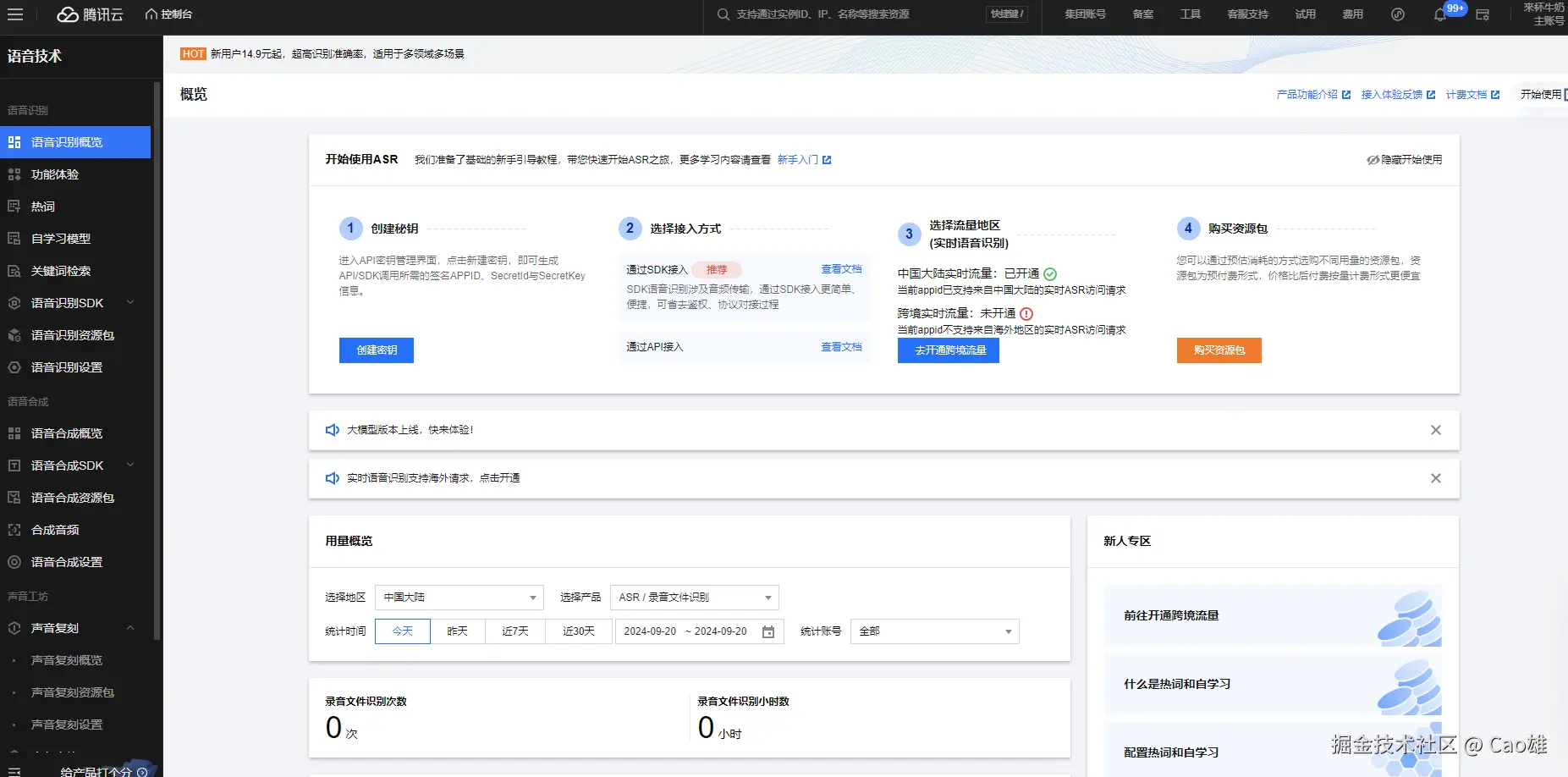Click the circular link icon beside 费用
Screen dimensions: 1568x777
pyautogui.click(x=1398, y=14)
